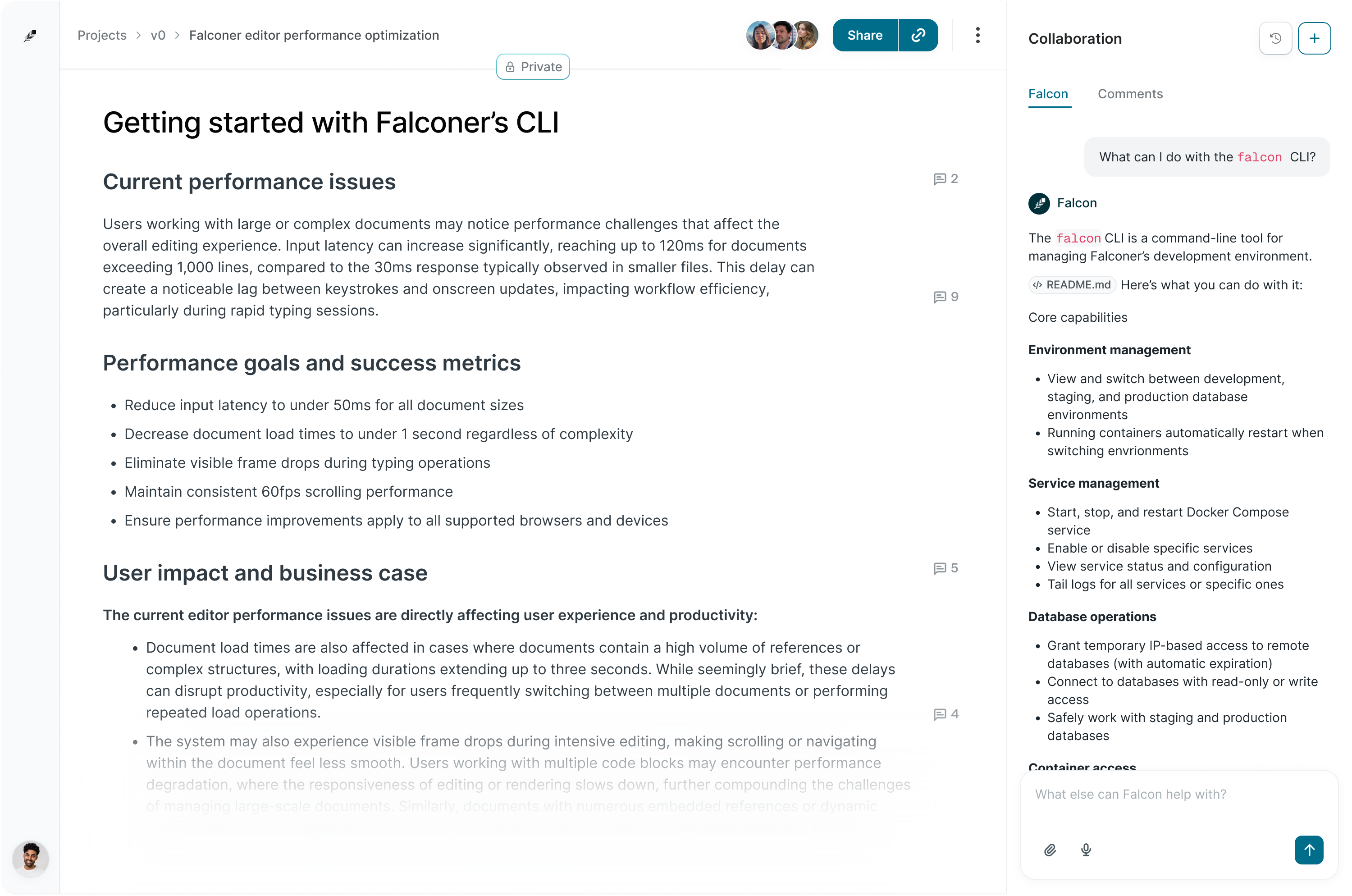
Task: Open the three-dot more options menu
Action: (x=977, y=36)
